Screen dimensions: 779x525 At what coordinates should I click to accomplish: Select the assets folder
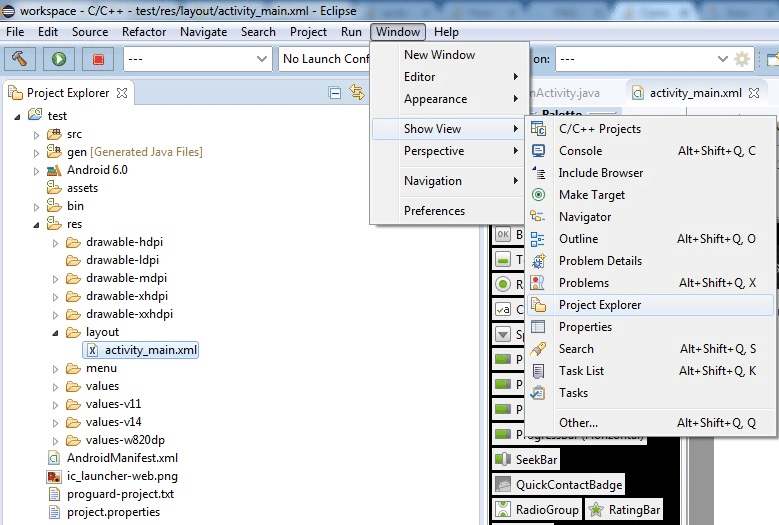coord(73,188)
